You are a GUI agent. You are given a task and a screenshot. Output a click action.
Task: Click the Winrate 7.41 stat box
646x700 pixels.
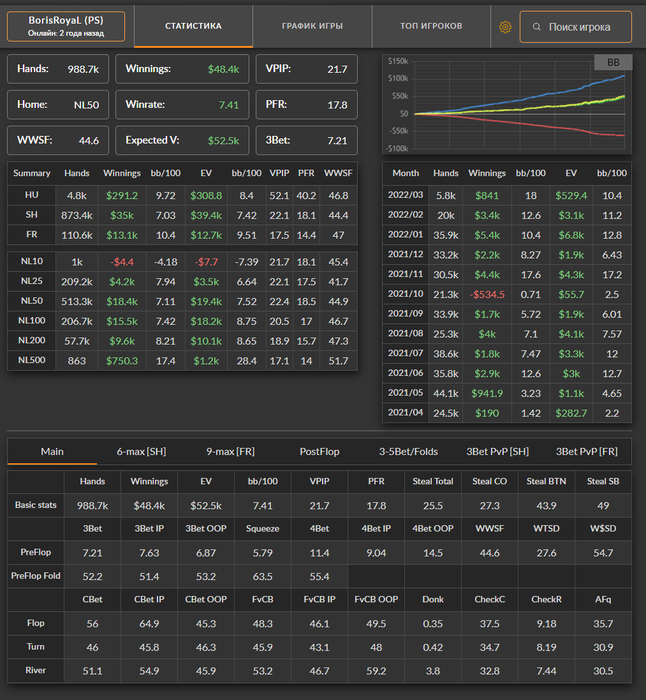pos(182,105)
